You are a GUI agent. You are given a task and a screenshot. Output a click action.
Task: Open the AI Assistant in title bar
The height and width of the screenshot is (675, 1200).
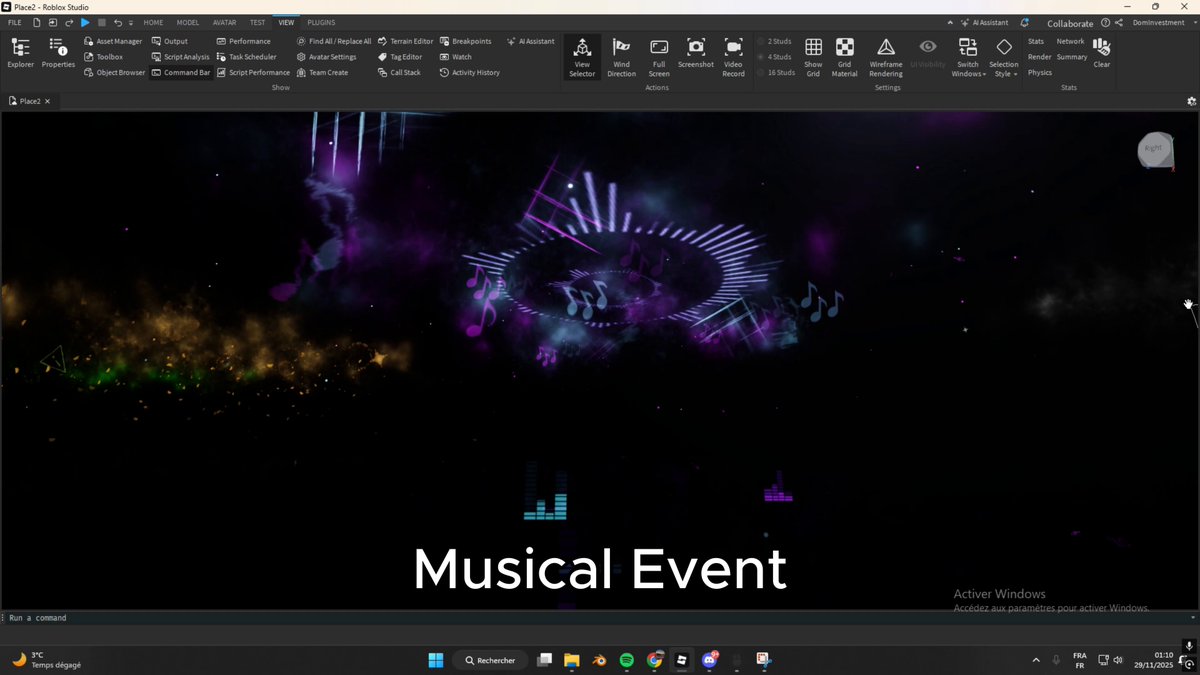pyautogui.click(x=983, y=23)
